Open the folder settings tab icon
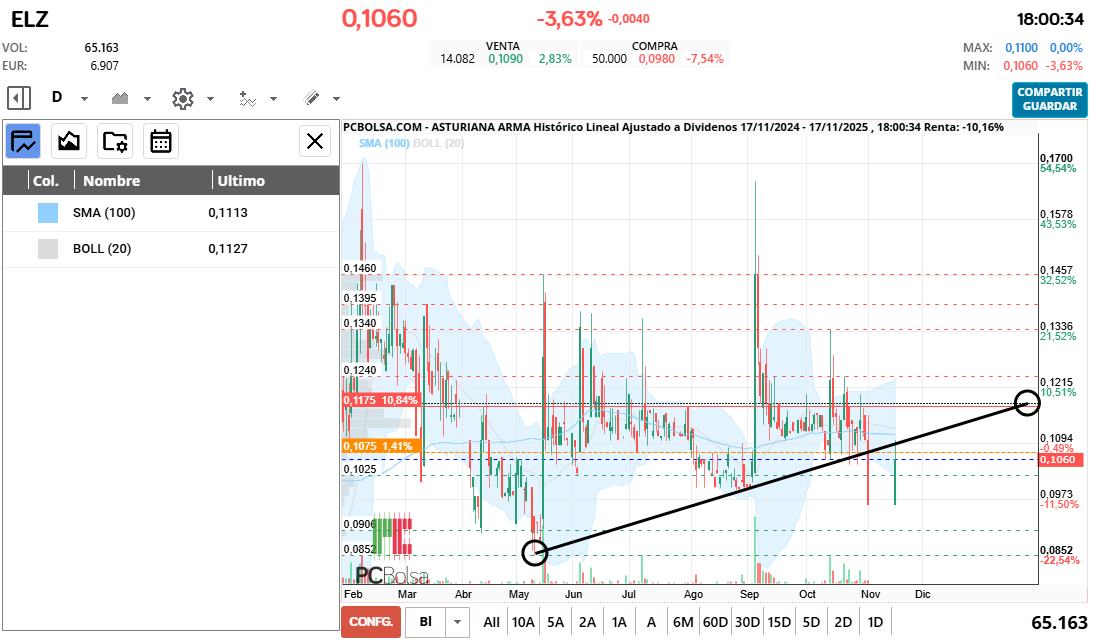The image size is (1103, 643). [x=115, y=141]
